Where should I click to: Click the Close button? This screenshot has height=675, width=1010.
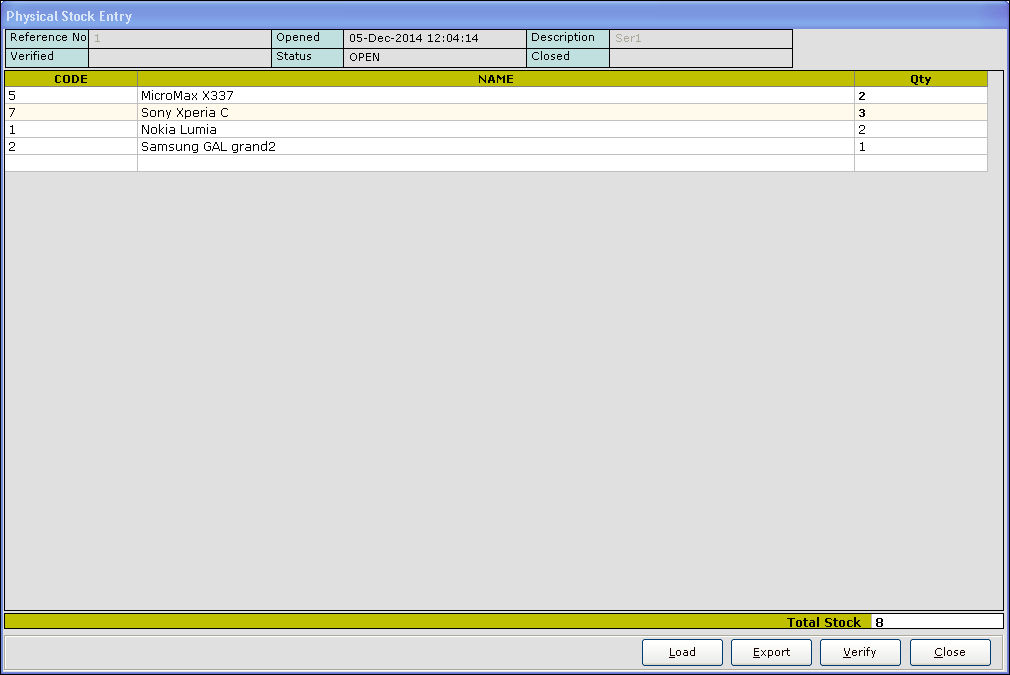click(950, 652)
